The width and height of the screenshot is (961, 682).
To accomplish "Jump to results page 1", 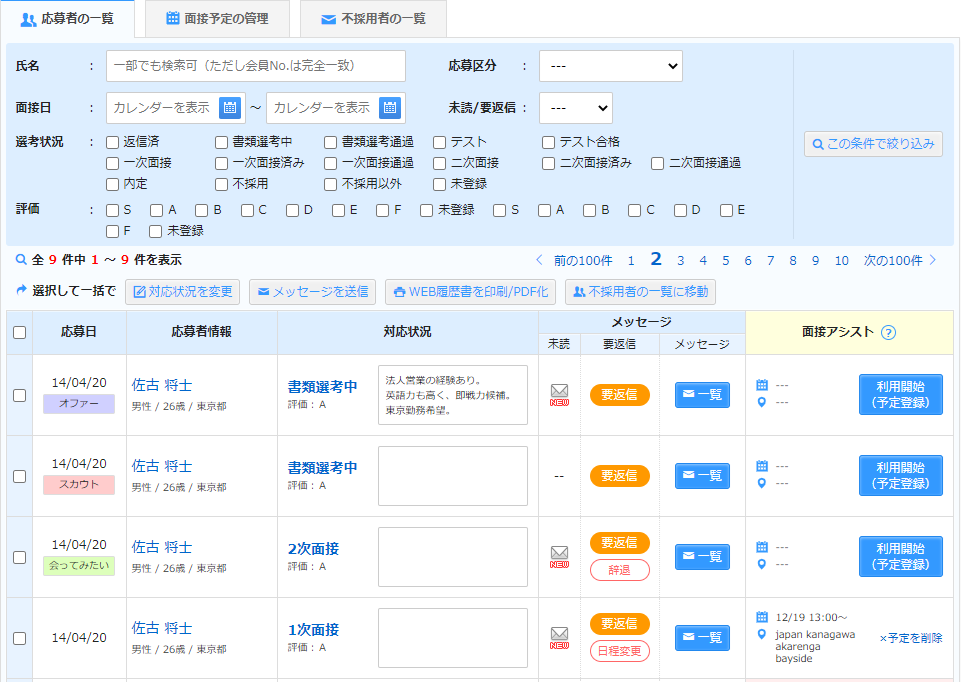I will 631,260.
